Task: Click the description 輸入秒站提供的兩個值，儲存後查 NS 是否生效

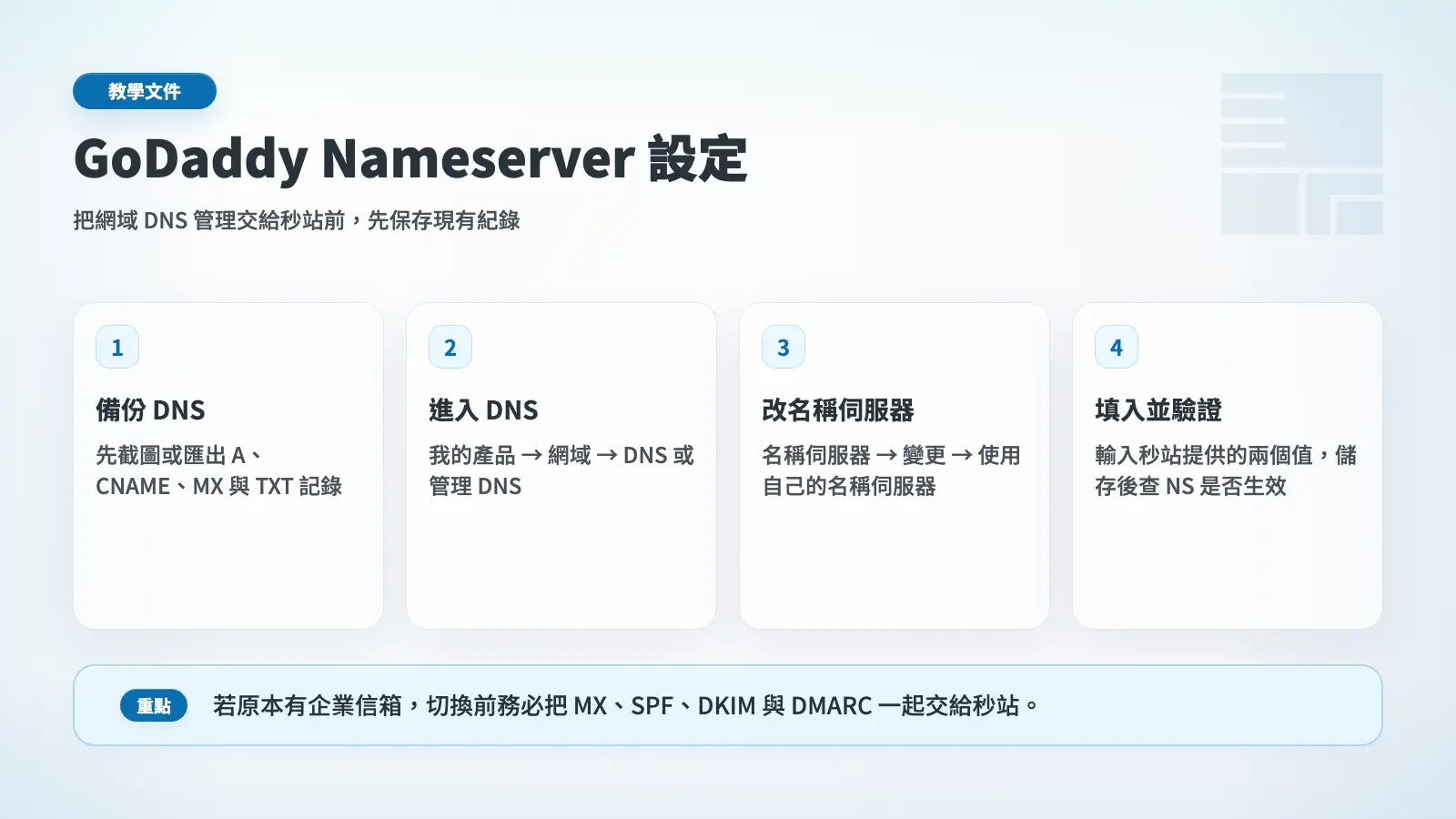Action: (1226, 470)
